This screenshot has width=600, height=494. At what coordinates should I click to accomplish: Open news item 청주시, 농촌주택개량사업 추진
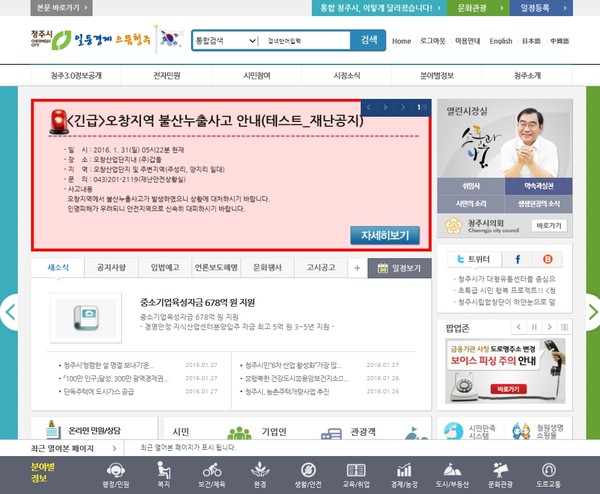click(x=287, y=391)
